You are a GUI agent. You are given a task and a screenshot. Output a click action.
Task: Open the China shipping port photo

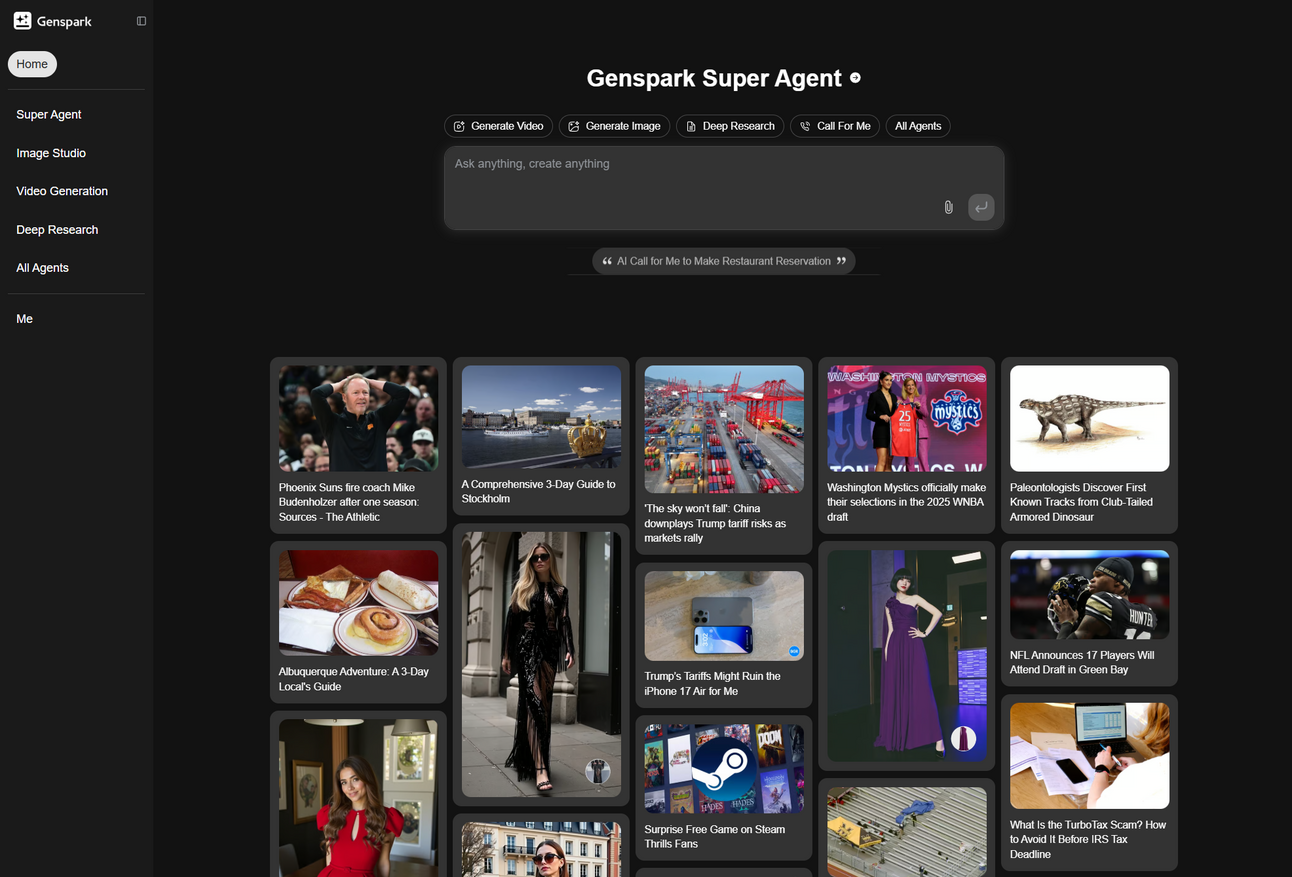tap(724, 429)
